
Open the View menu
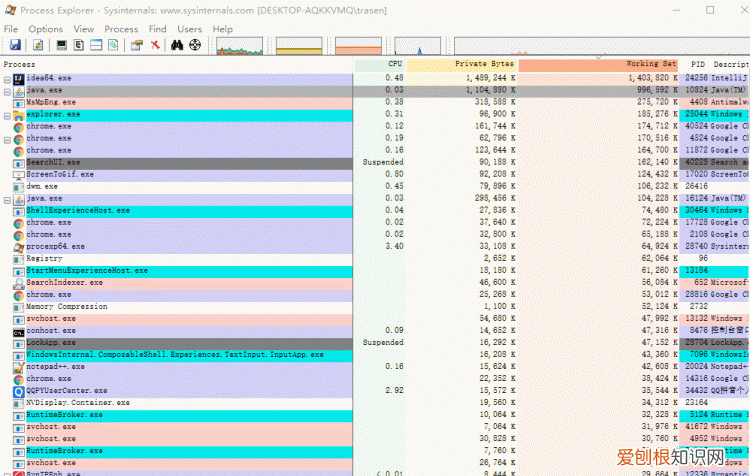(84, 29)
